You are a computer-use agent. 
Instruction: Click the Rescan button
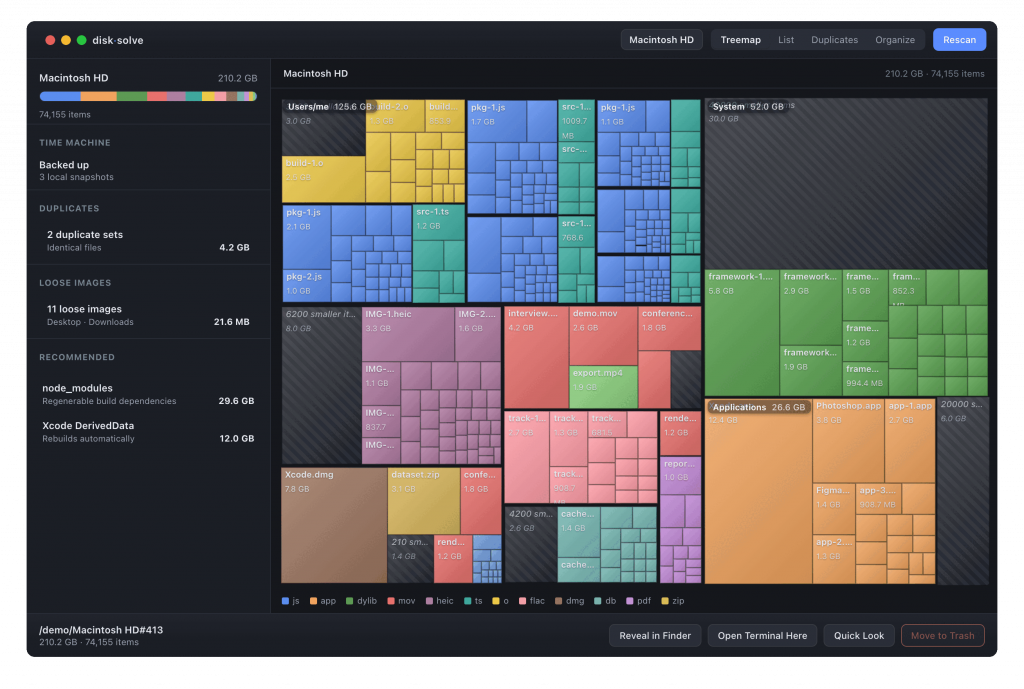959,40
